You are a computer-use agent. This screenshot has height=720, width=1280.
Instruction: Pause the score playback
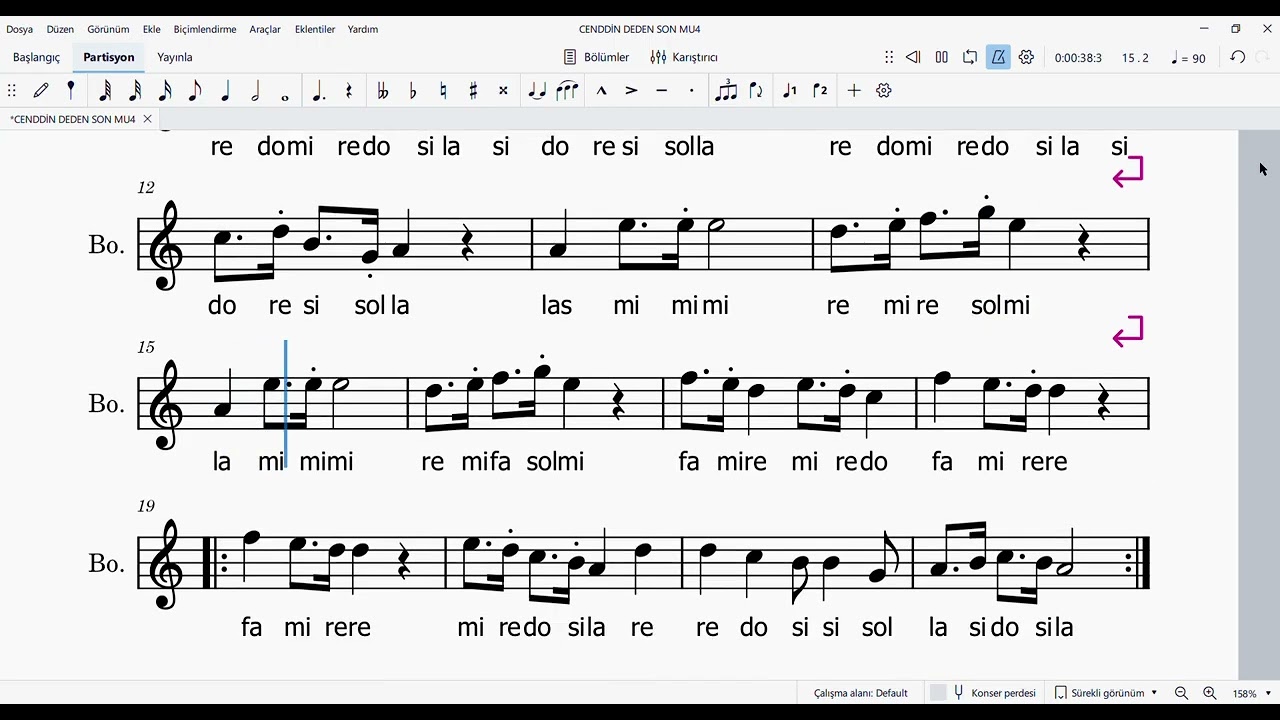coord(942,57)
